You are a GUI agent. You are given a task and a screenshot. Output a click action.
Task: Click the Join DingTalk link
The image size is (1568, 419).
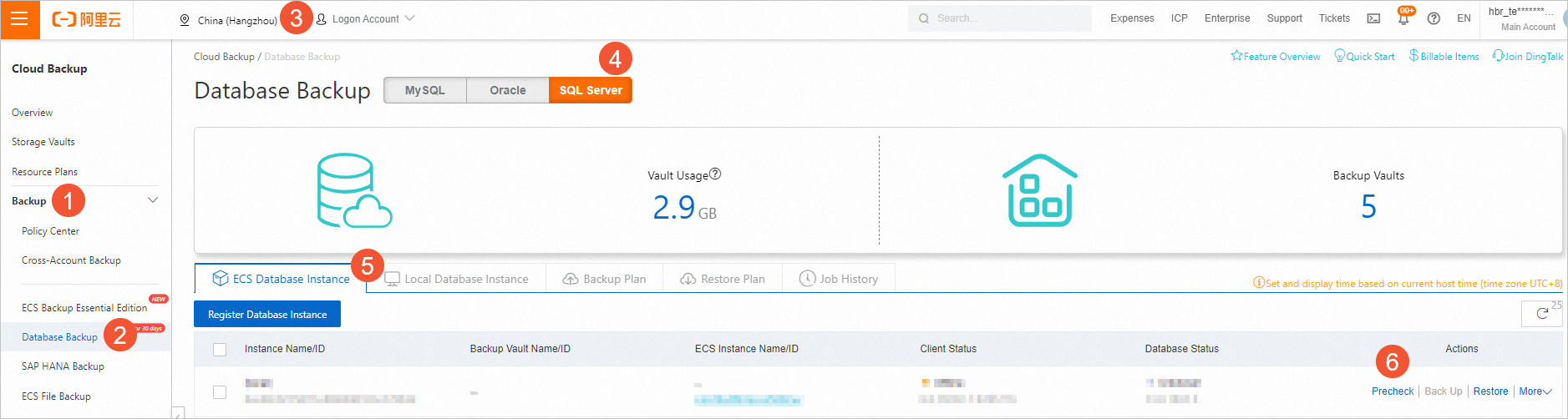pyautogui.click(x=1528, y=56)
